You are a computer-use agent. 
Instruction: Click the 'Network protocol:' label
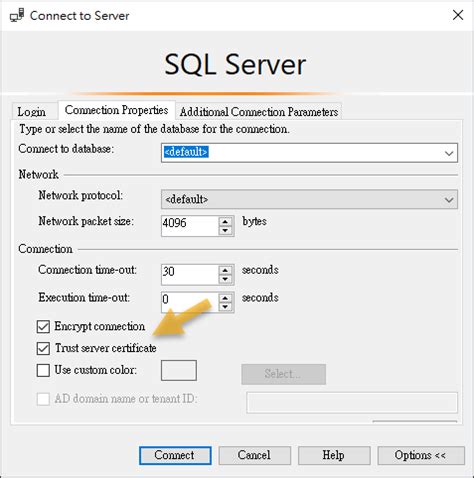(x=81, y=195)
